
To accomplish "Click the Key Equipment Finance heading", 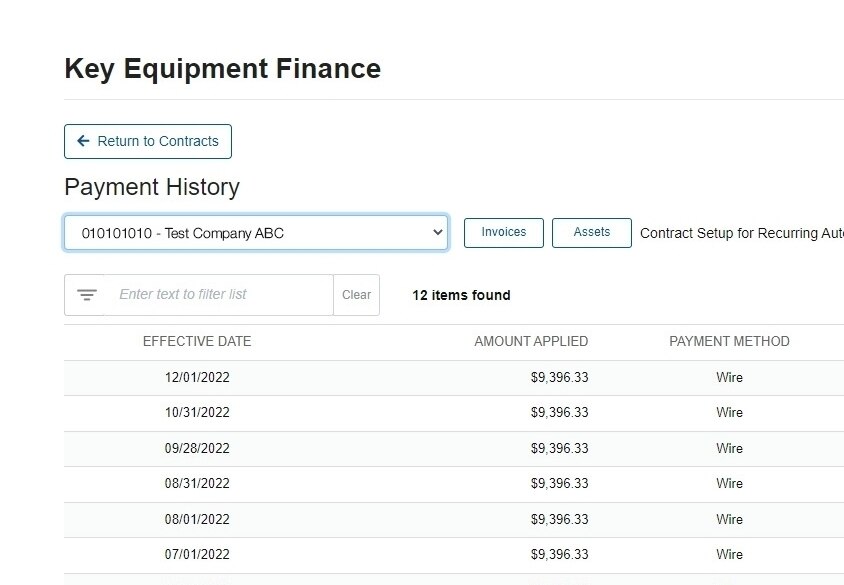I will [x=222, y=69].
